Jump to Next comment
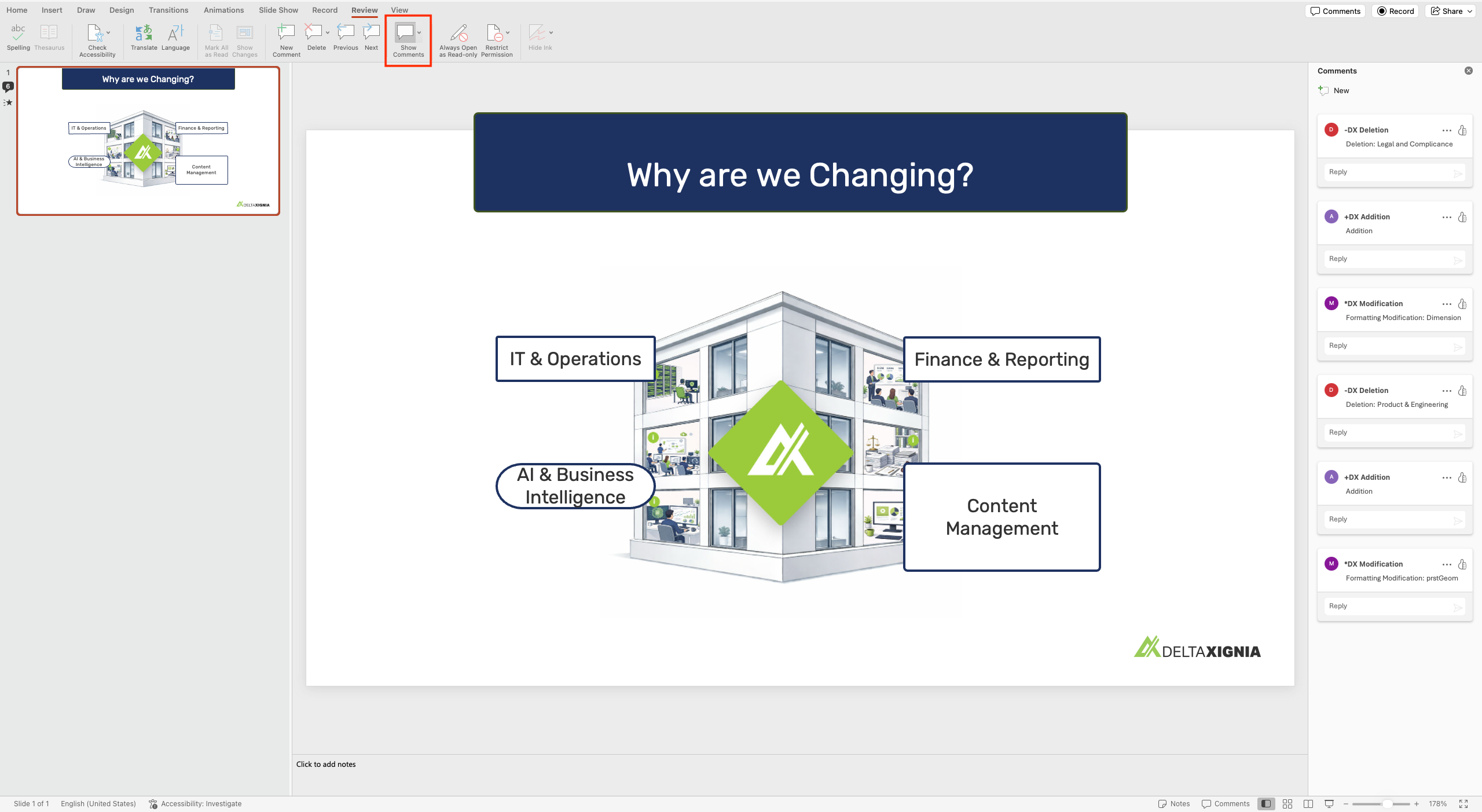The height and width of the screenshot is (812, 1482). (x=371, y=38)
